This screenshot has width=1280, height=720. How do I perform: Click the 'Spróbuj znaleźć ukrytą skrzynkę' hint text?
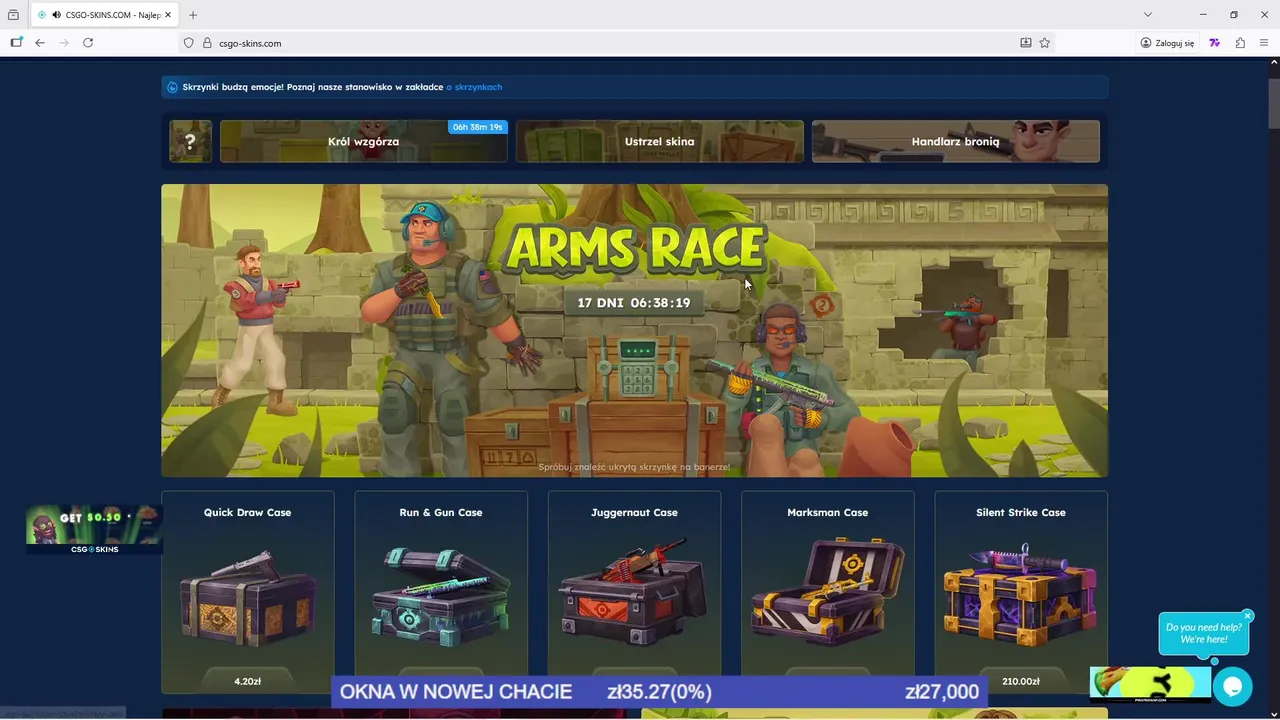tap(634, 467)
